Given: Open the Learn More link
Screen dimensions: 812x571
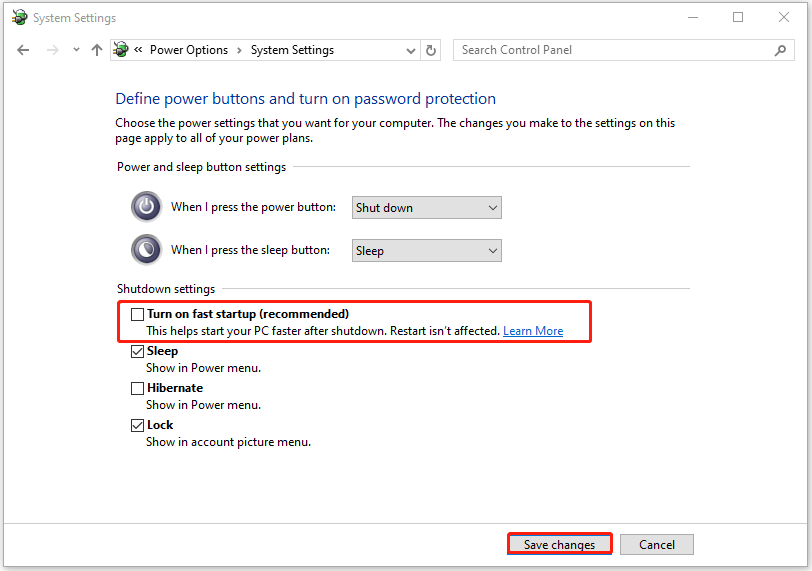Looking at the screenshot, I should (533, 331).
